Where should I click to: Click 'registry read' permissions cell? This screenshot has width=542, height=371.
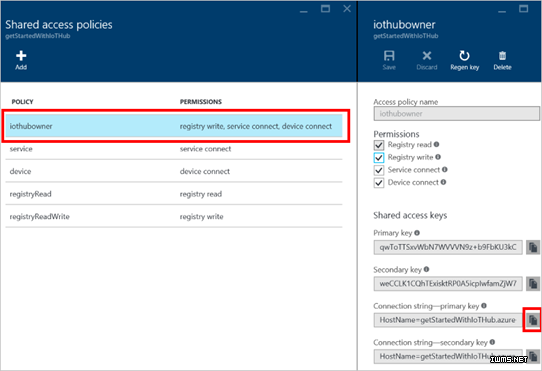coord(201,194)
